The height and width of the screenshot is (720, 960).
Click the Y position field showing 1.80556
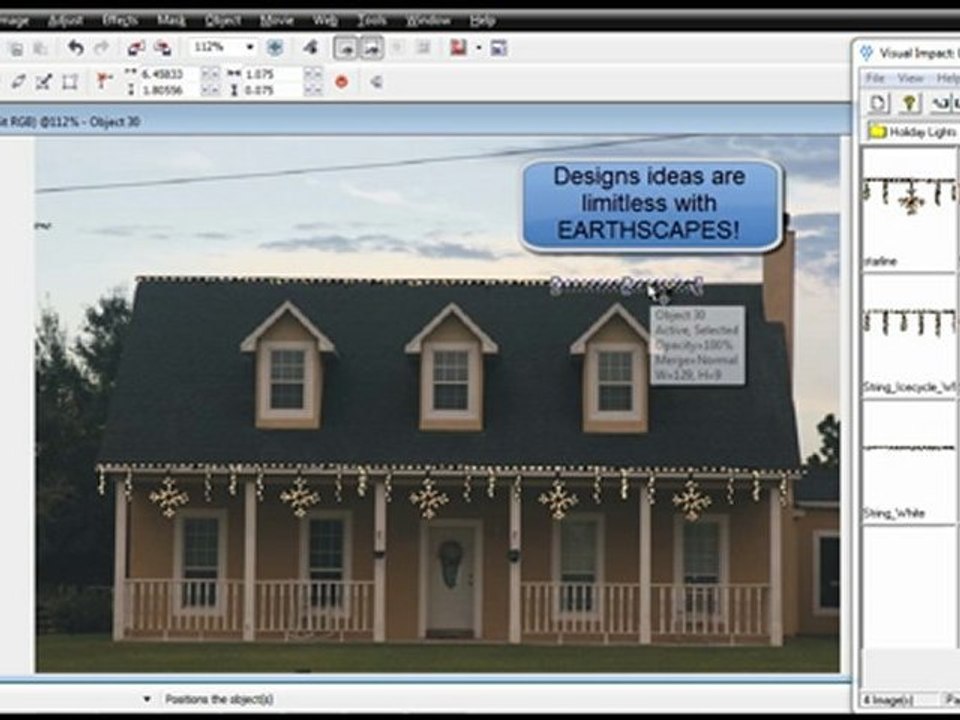[x=170, y=90]
